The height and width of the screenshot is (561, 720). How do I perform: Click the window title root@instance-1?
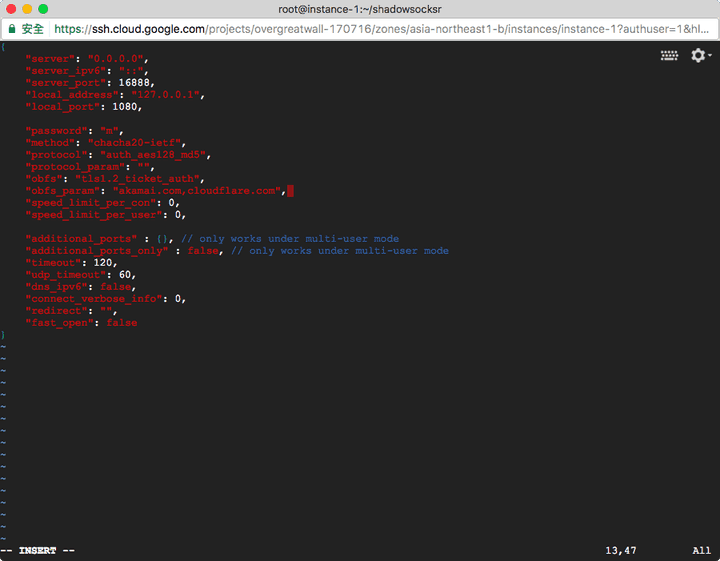[x=359, y=9]
